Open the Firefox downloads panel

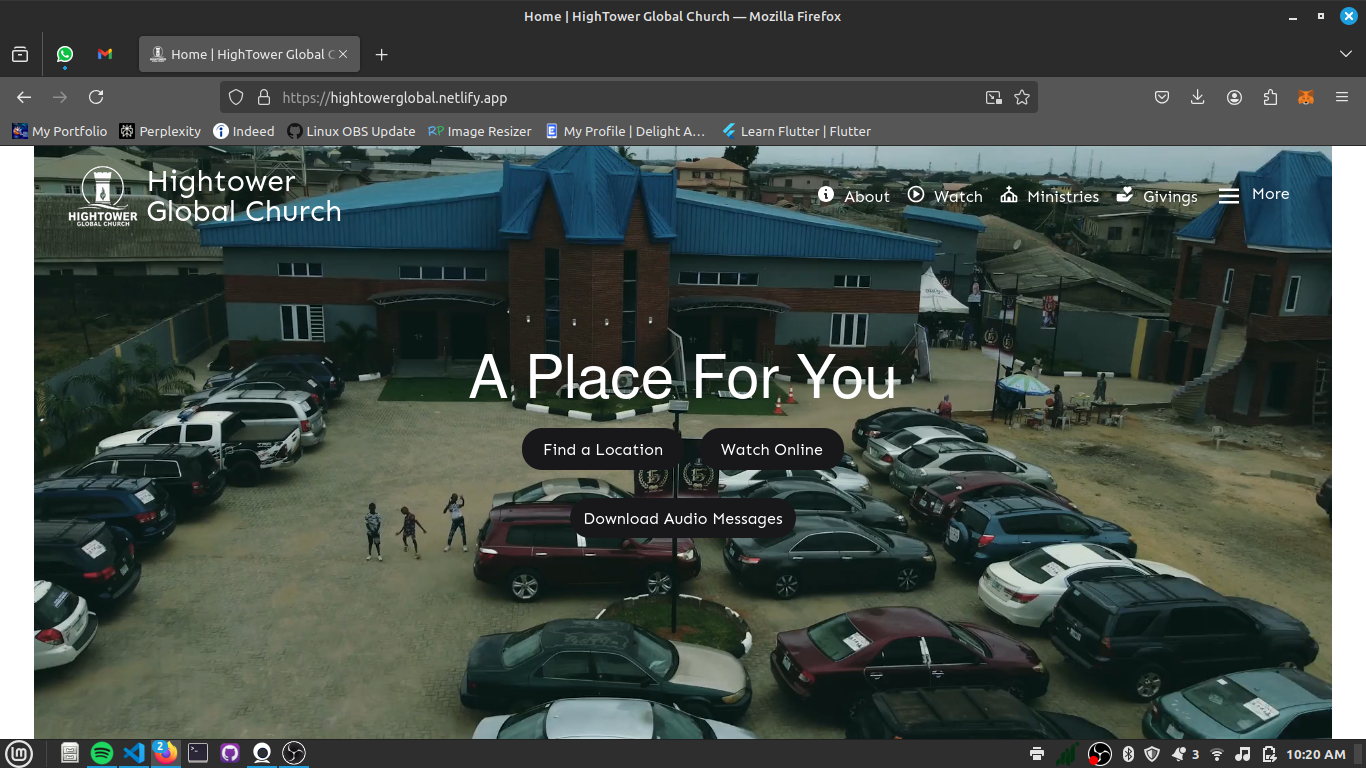pyautogui.click(x=1198, y=97)
